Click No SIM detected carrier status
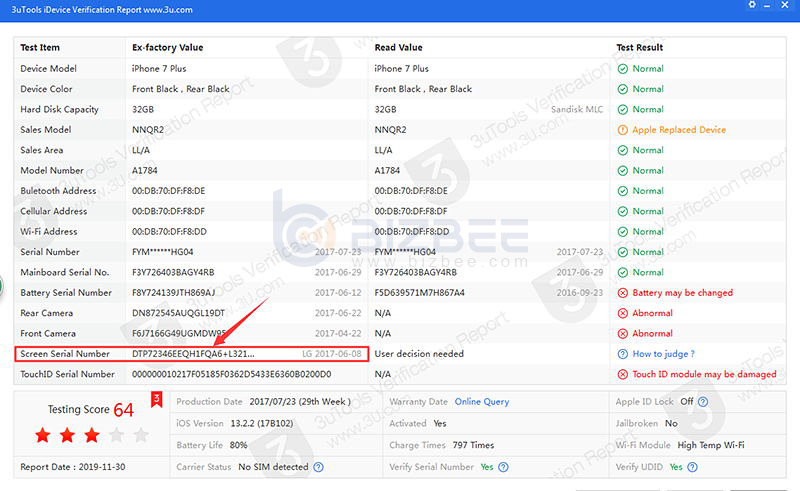The width and height of the screenshot is (800, 491). click(273, 467)
